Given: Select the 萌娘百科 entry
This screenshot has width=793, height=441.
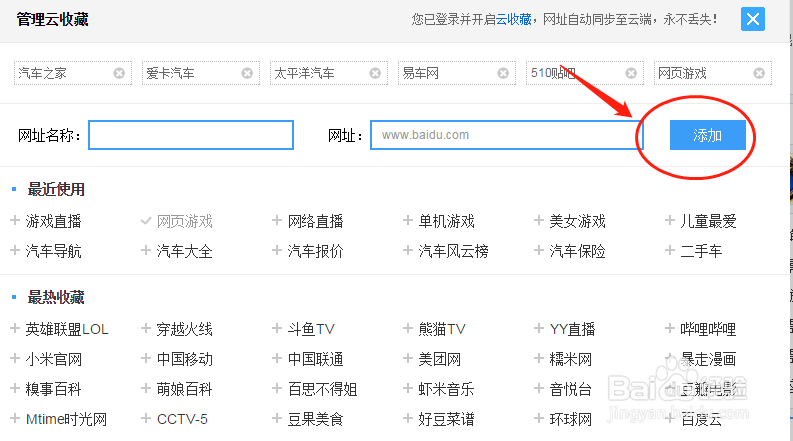Looking at the screenshot, I should [x=185, y=389].
